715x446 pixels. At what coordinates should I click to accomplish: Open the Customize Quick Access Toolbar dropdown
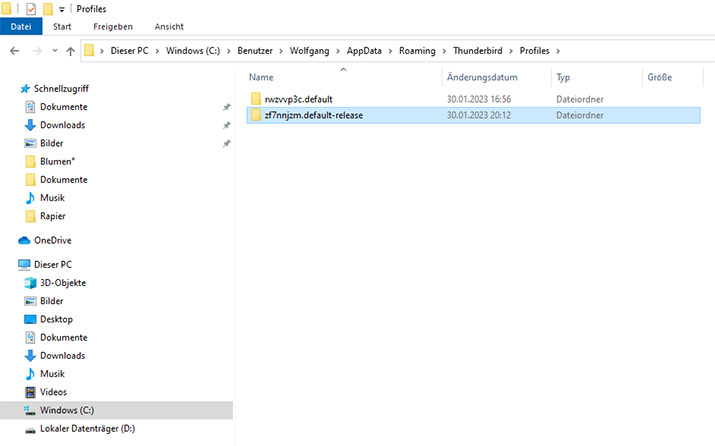pos(62,9)
